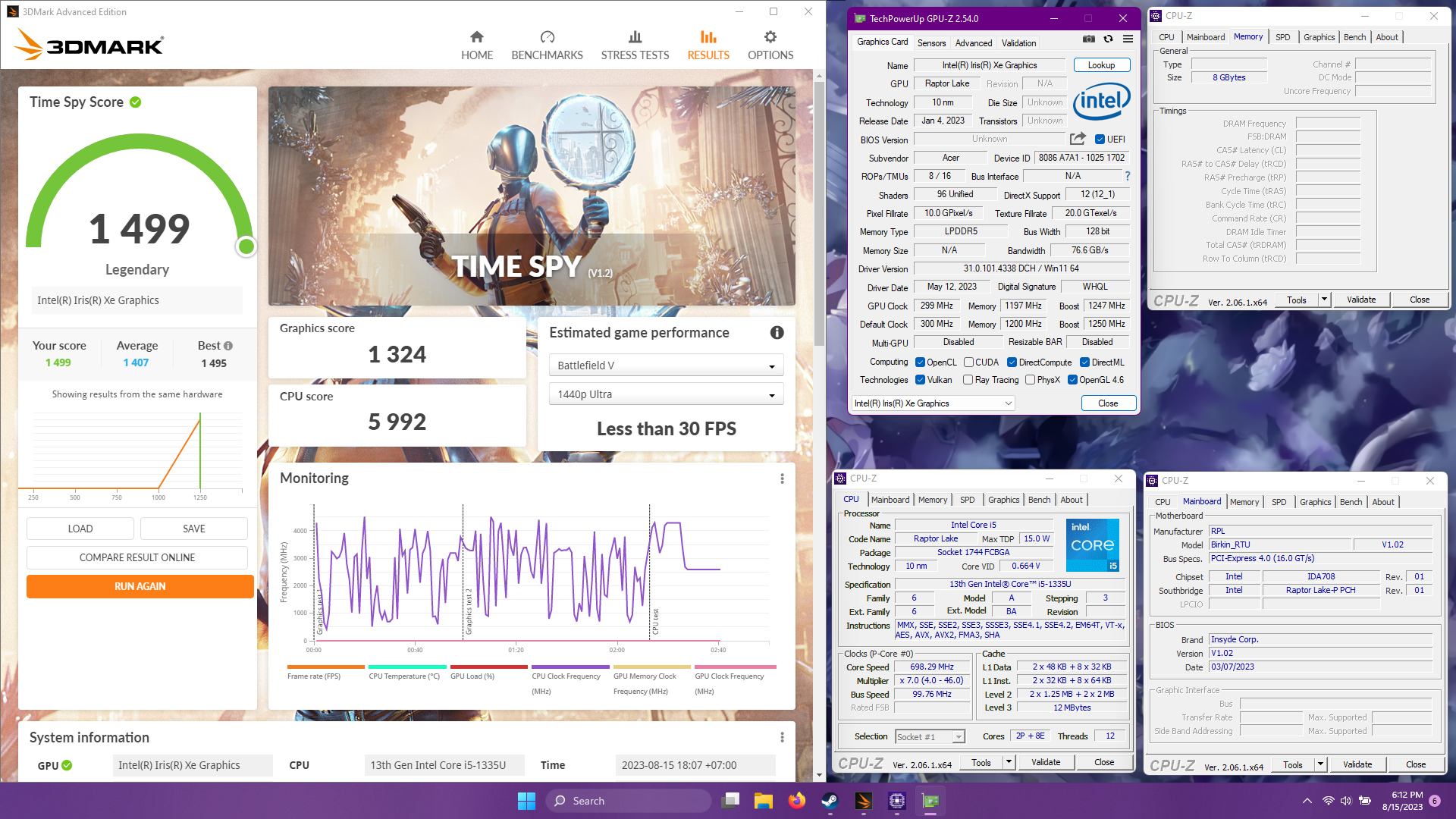
Task: Click the GPU-Z Lookup button
Action: (1101, 65)
